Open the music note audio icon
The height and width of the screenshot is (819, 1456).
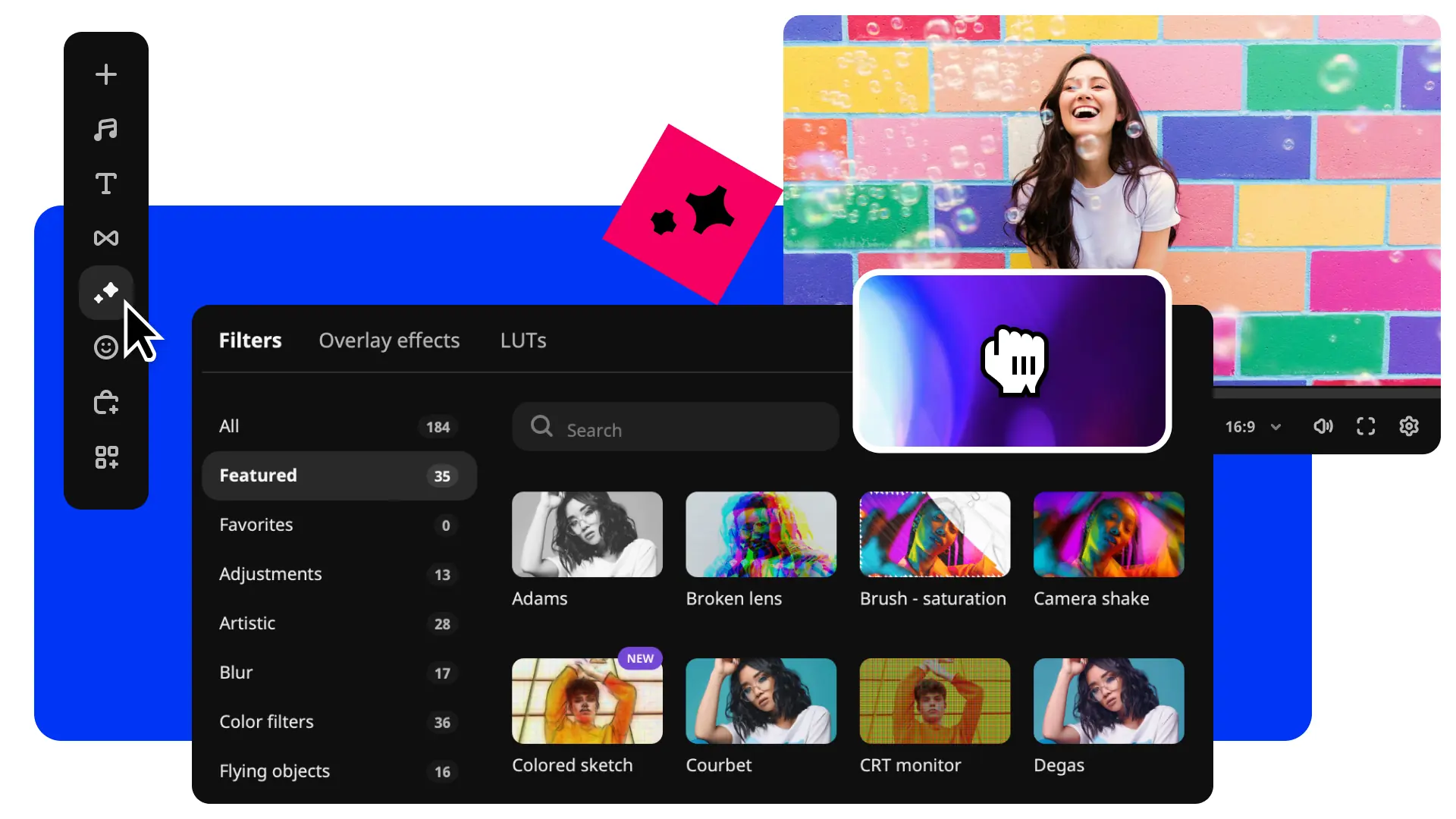point(106,129)
